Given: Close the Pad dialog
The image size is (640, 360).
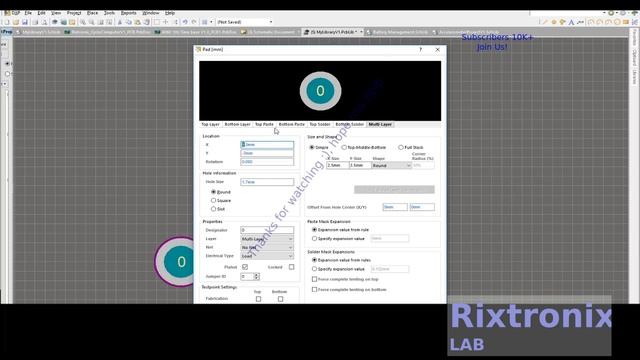Looking at the screenshot, I should tap(438, 49).
